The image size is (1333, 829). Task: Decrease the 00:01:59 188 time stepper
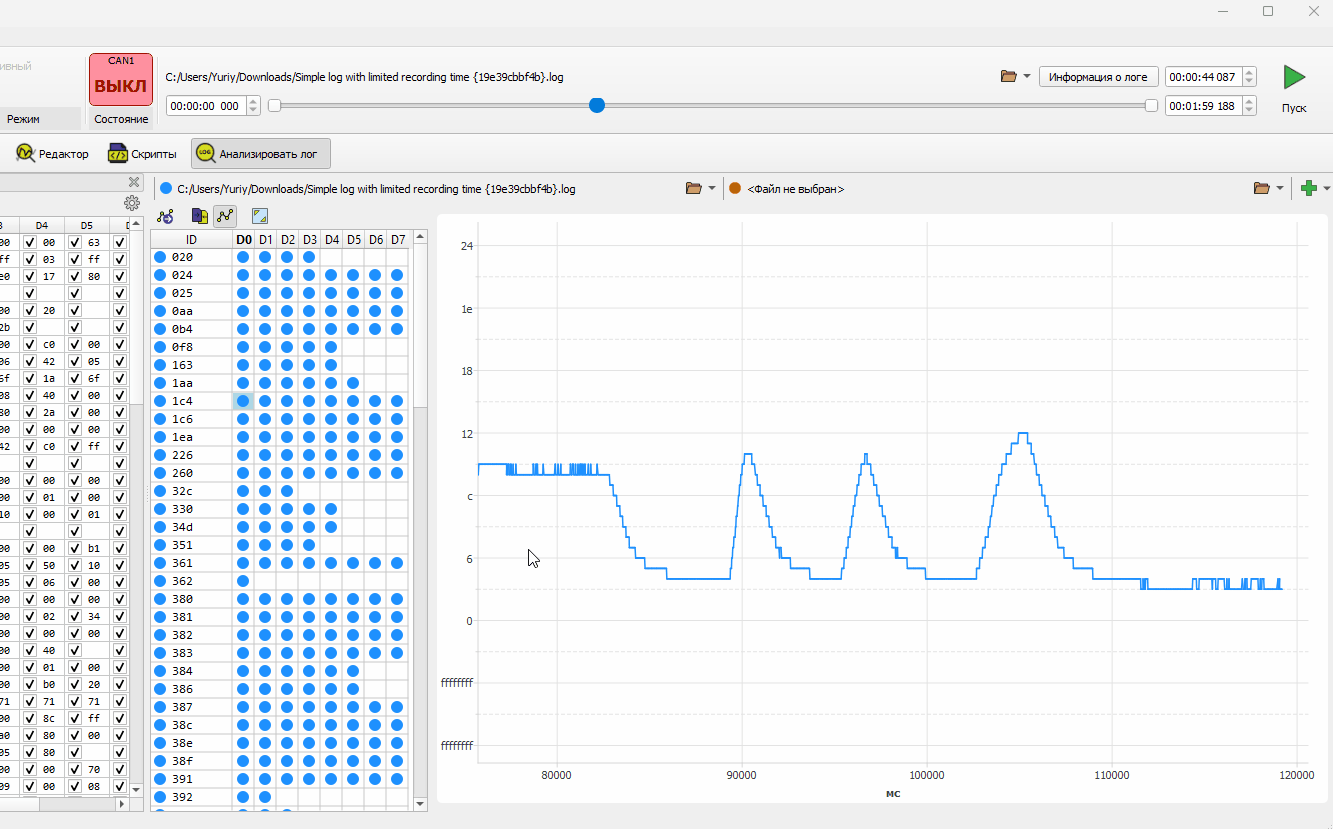pos(1249,111)
